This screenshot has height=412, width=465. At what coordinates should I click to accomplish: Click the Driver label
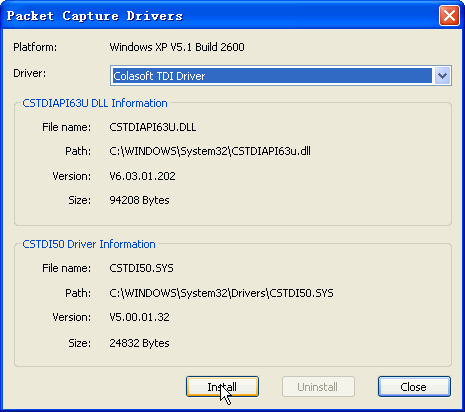(30, 73)
